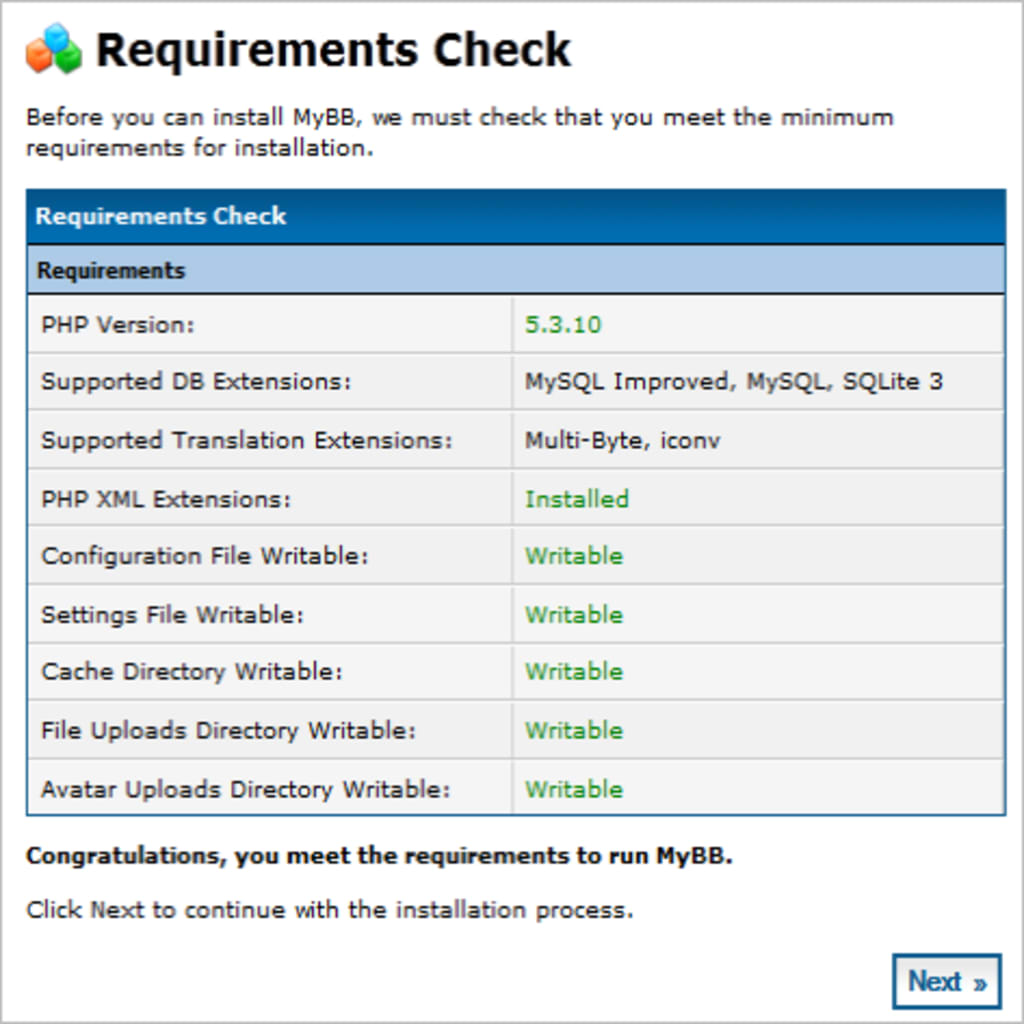This screenshot has height=1024, width=1024.
Task: Click 'Supported Translation Extensions:' label
Action: (x=247, y=440)
